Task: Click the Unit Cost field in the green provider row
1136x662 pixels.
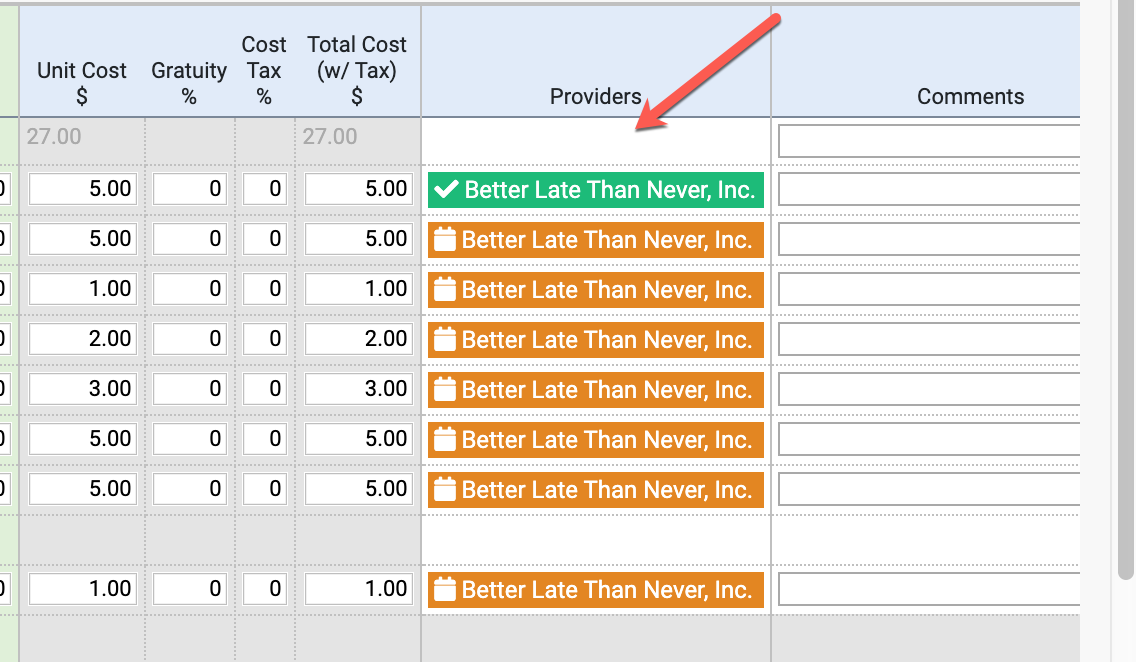Action: coord(83,189)
